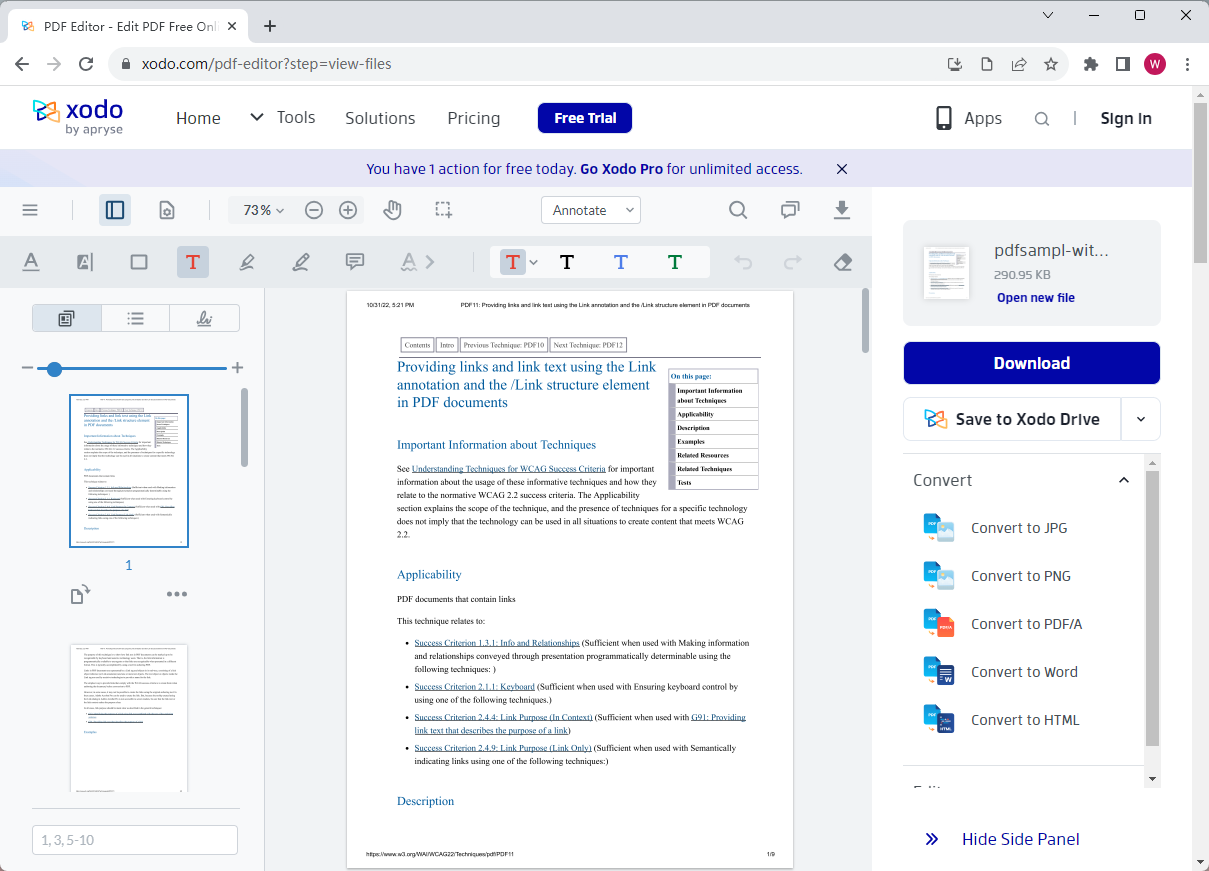Image resolution: width=1209 pixels, height=871 pixels.
Task: Click the zoom in (plus) button
Action: (348, 210)
